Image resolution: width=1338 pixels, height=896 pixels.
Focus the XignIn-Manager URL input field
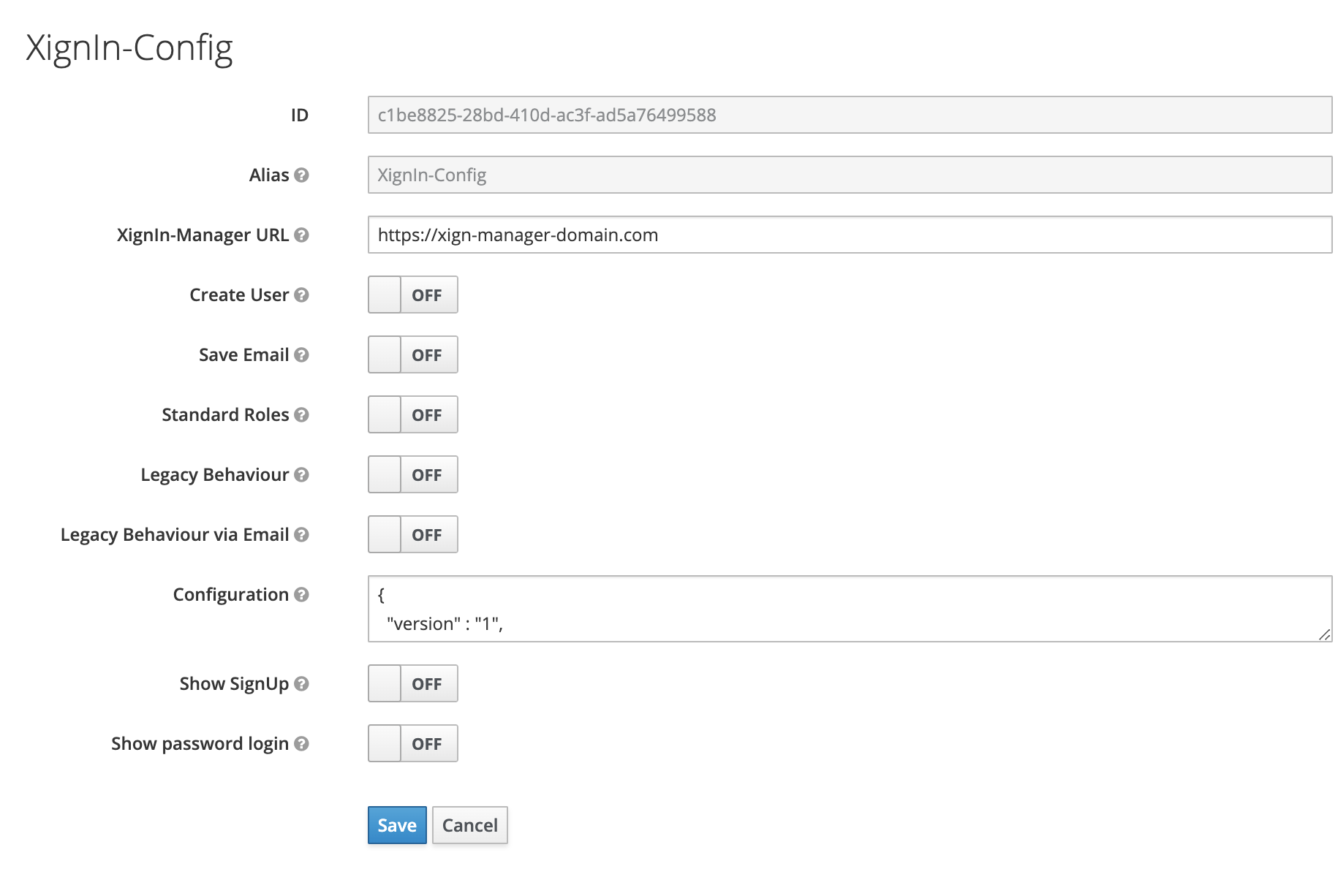point(849,235)
